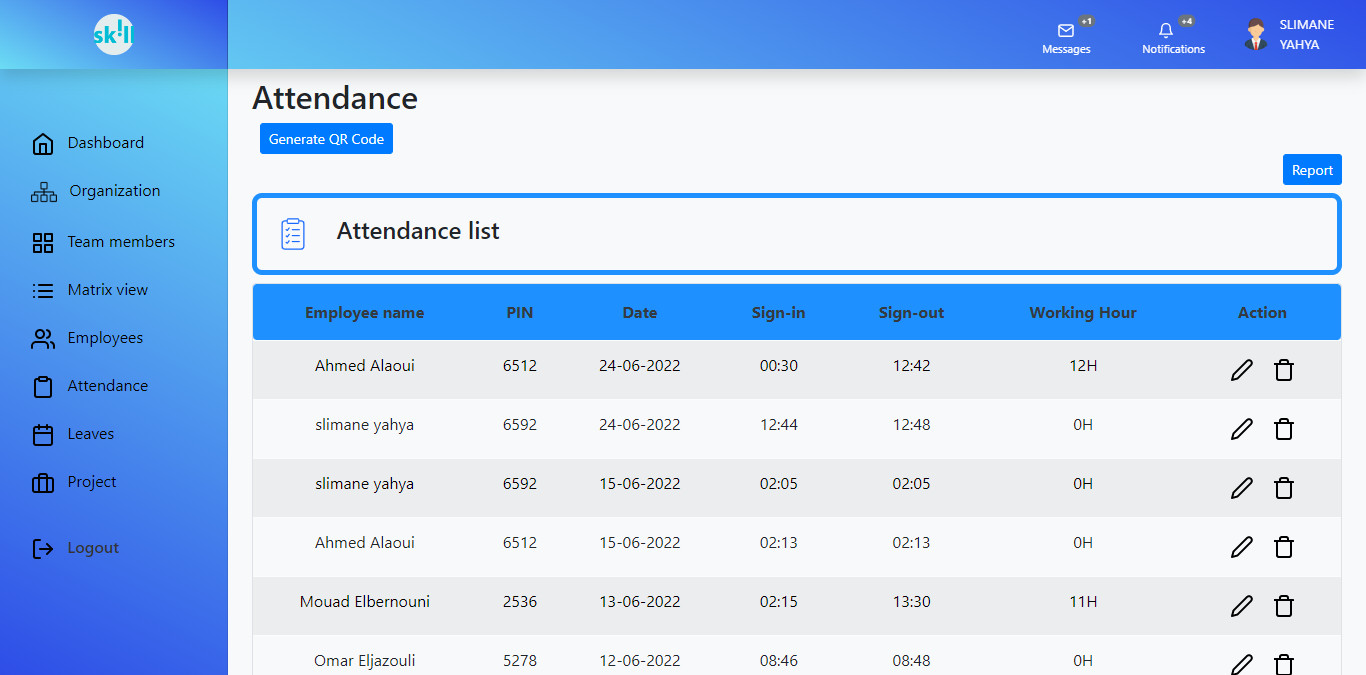The image size is (1366, 675).
Task: Open the Notifications bell icon
Action: point(1166,31)
